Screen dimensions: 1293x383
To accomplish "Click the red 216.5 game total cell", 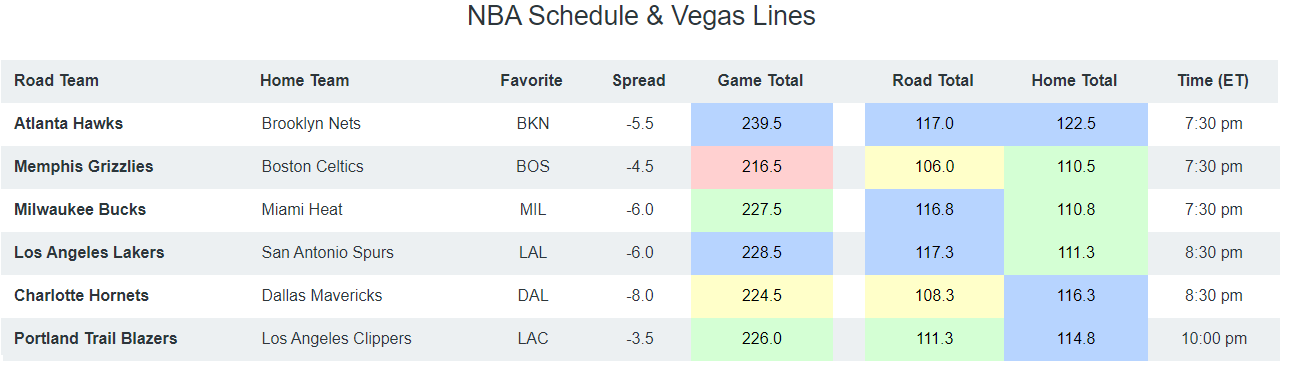I will click(x=762, y=167).
